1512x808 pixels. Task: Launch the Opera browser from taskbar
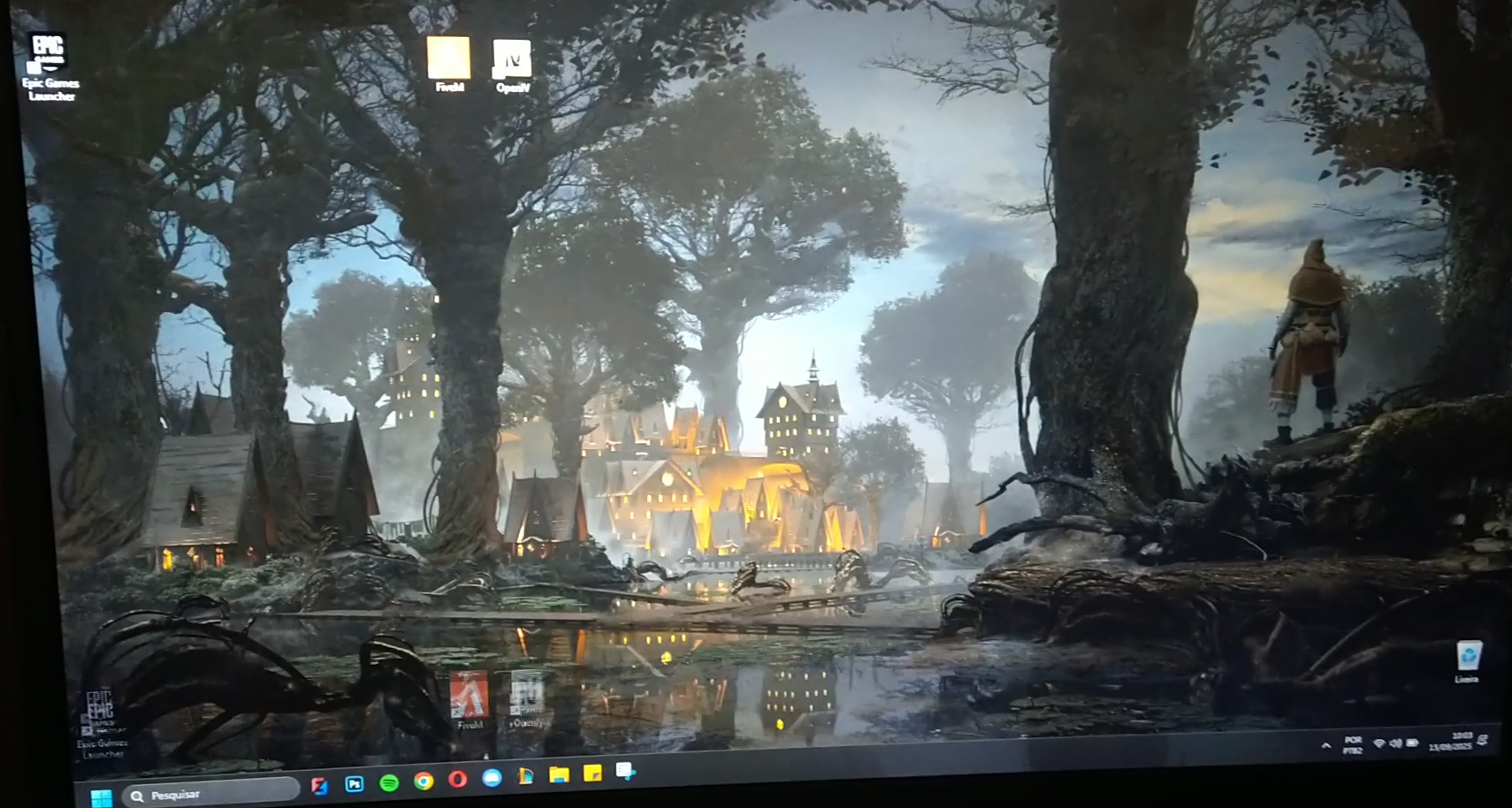click(457, 780)
